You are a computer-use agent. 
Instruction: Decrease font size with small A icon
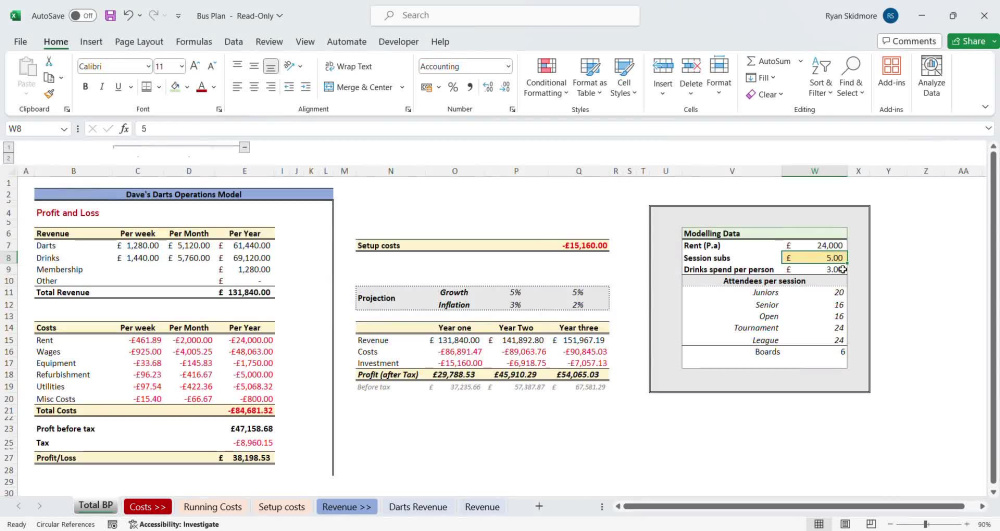pyautogui.click(x=212, y=66)
